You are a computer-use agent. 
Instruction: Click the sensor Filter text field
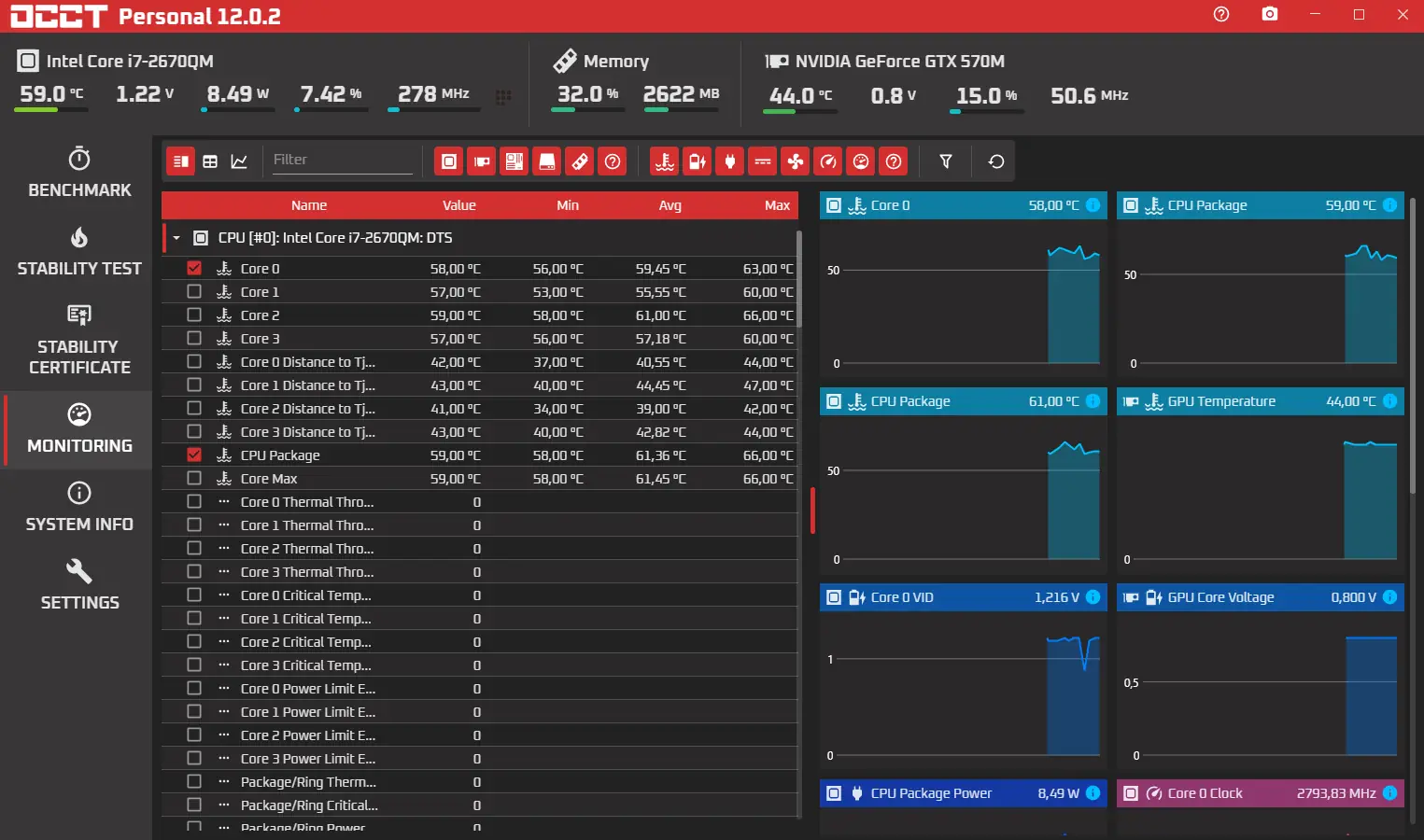pyautogui.click(x=342, y=161)
